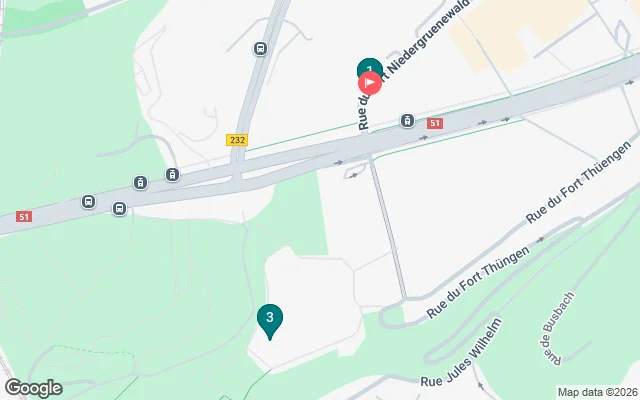The height and width of the screenshot is (400, 640).
Task: Select the tram stop beside the red 51 shield
Action: tap(407, 120)
